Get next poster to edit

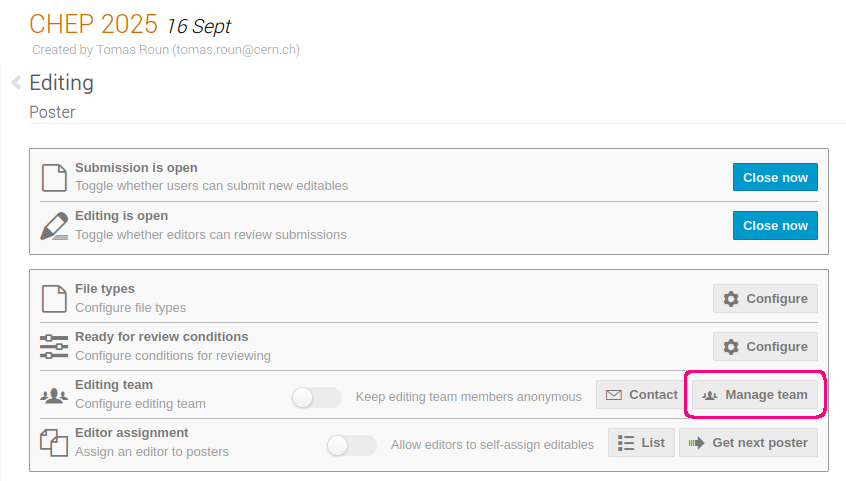748,443
